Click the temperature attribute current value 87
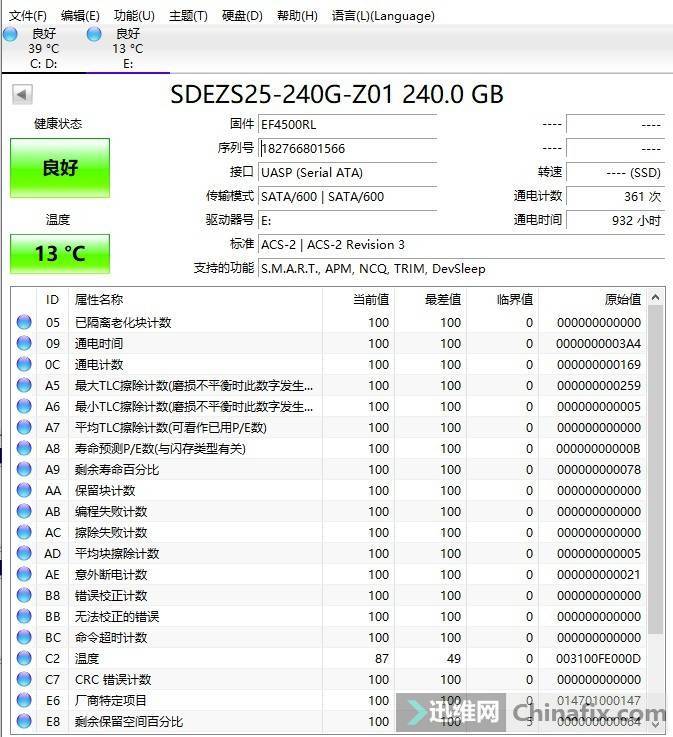 click(382, 659)
